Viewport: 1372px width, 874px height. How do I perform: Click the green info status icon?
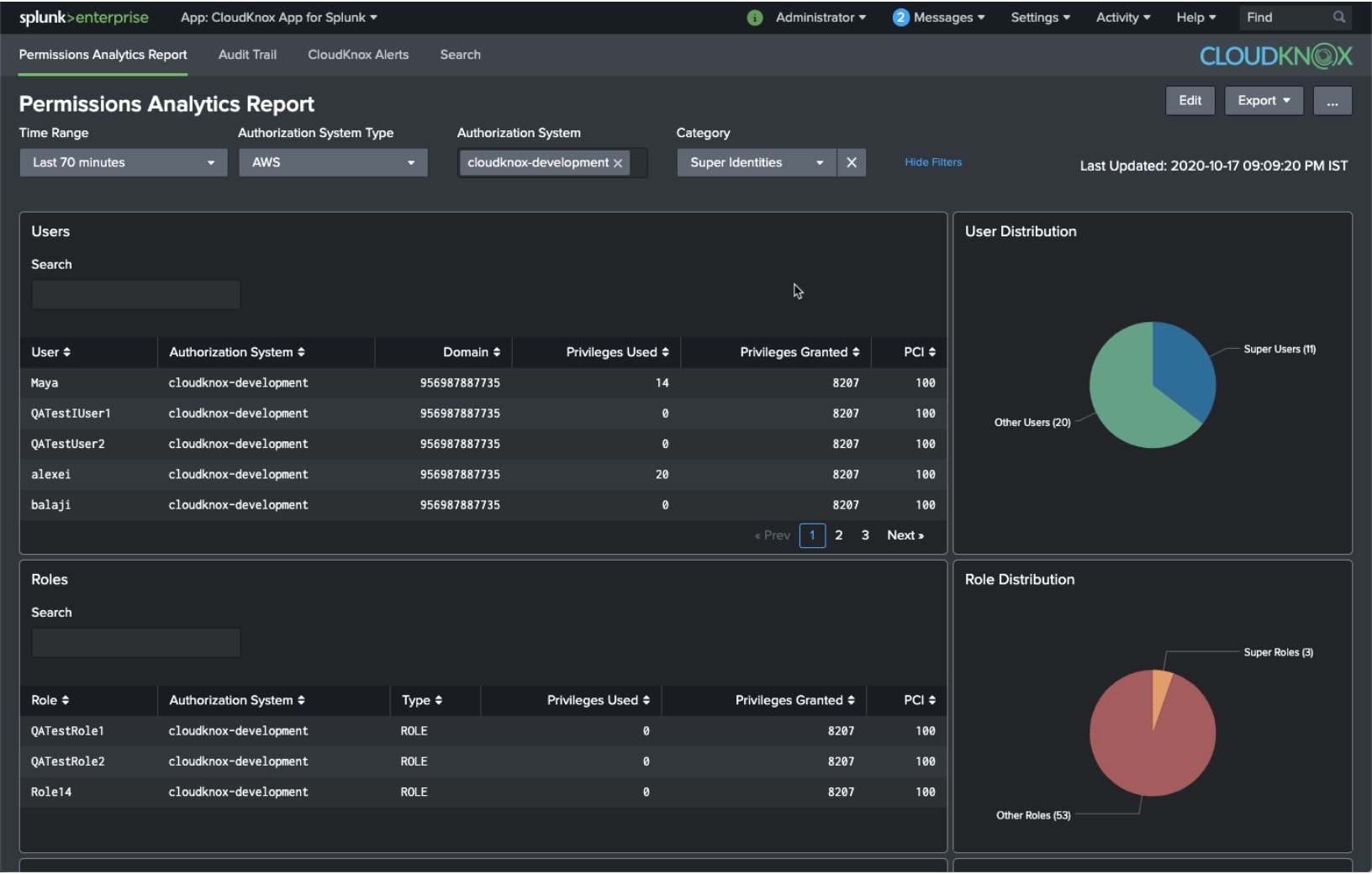(754, 18)
